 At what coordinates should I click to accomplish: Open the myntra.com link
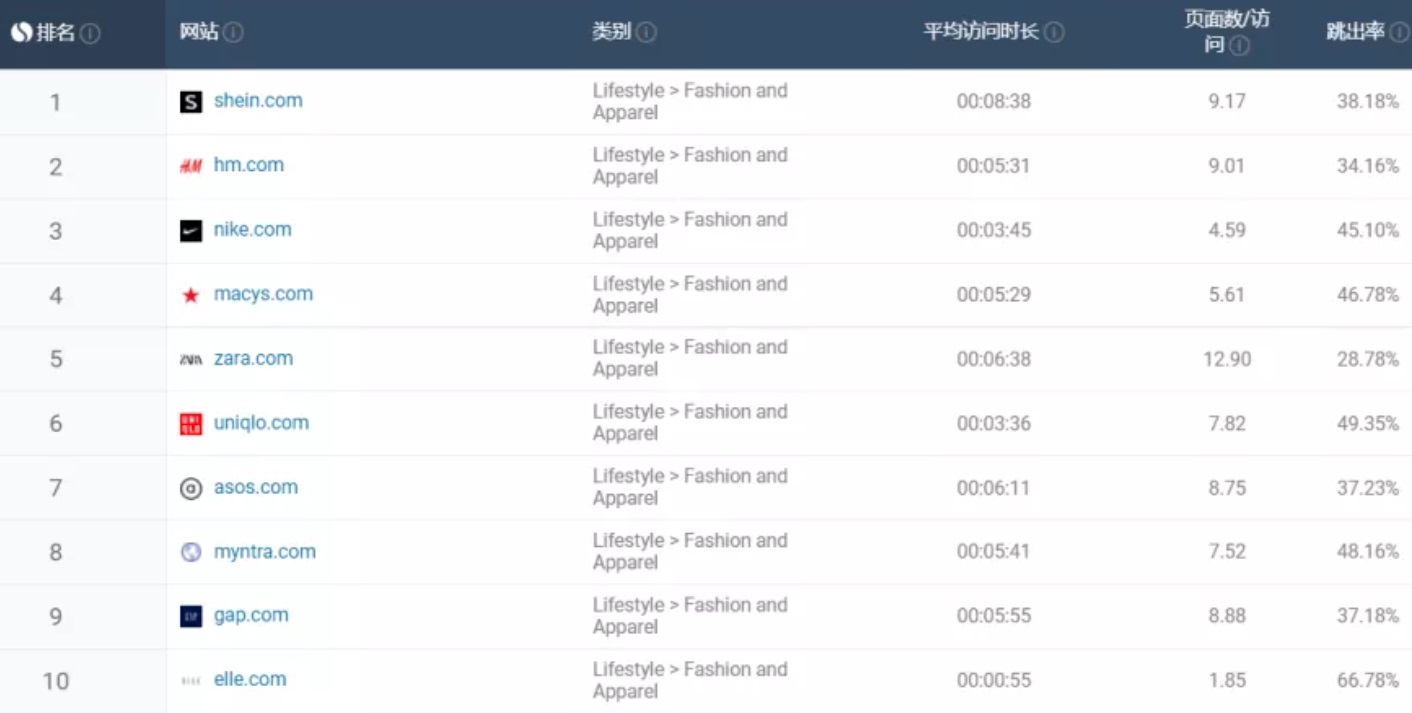(265, 551)
